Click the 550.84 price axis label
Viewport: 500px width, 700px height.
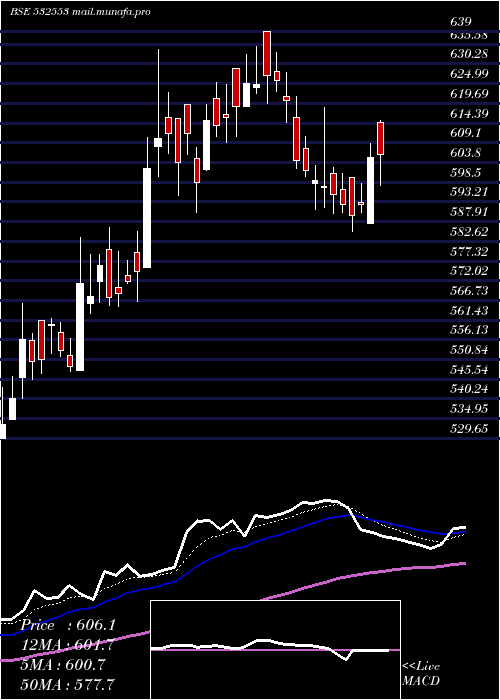469,350
